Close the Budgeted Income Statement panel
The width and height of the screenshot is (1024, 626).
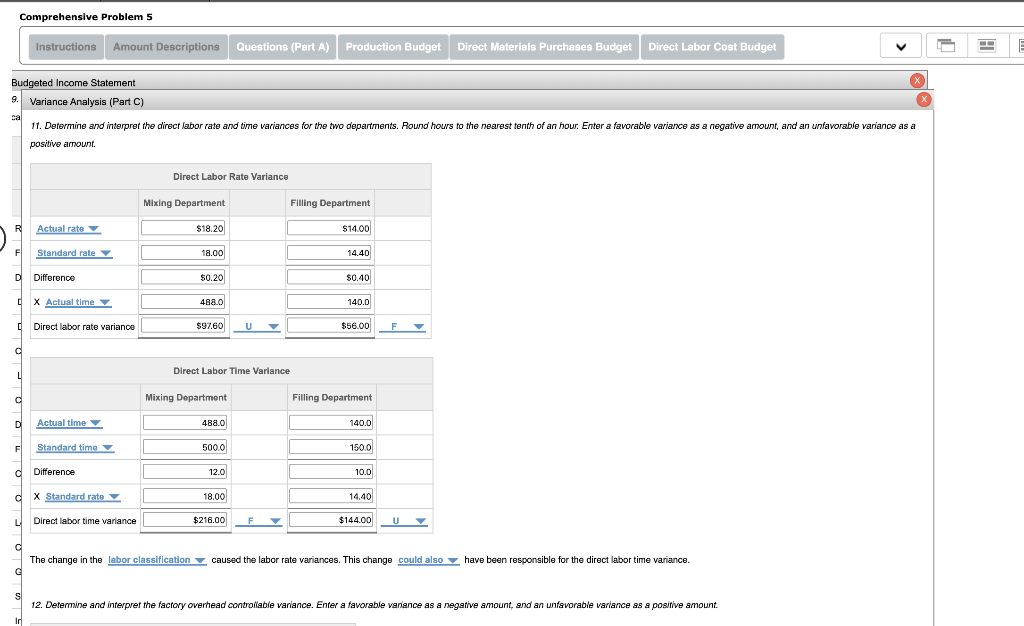coord(917,80)
